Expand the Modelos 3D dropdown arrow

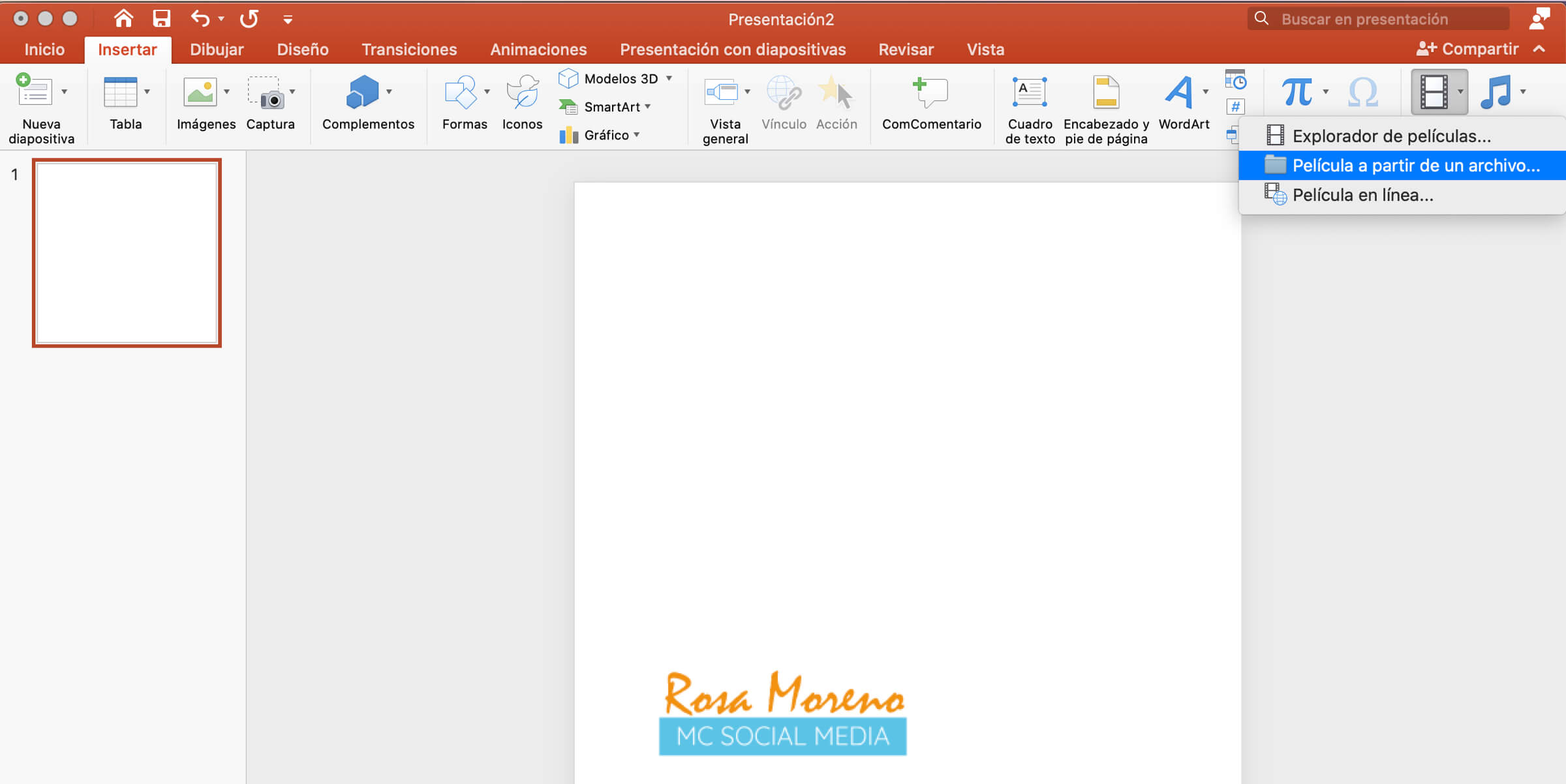(x=669, y=78)
